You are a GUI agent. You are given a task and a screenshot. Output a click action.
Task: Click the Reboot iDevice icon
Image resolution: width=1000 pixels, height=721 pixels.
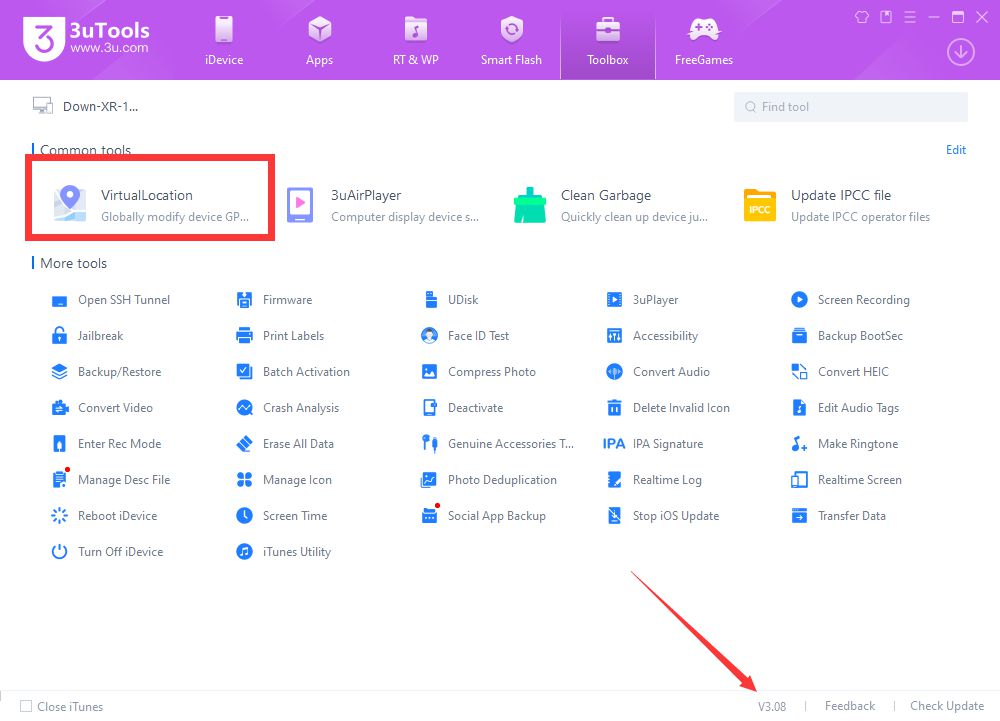(x=59, y=516)
